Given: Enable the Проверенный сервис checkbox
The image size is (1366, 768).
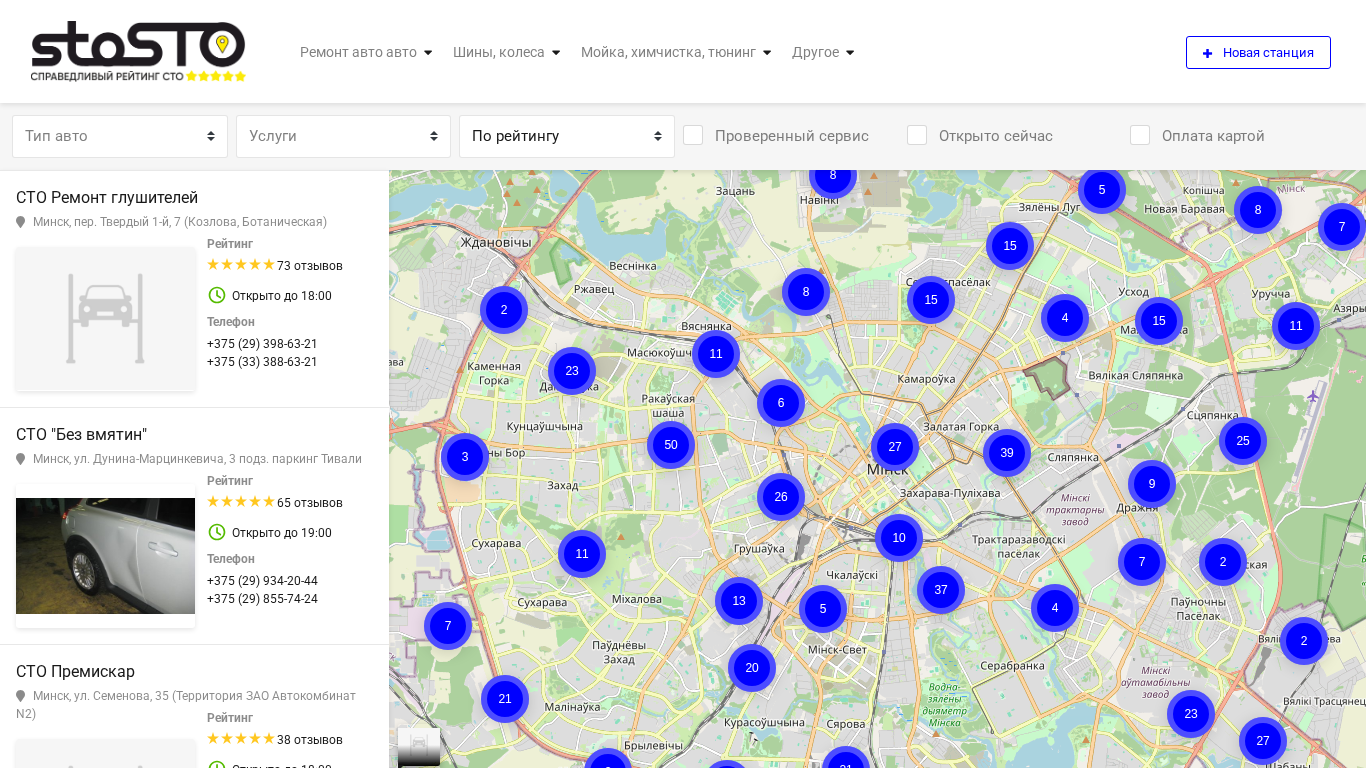Looking at the screenshot, I should [x=693, y=135].
